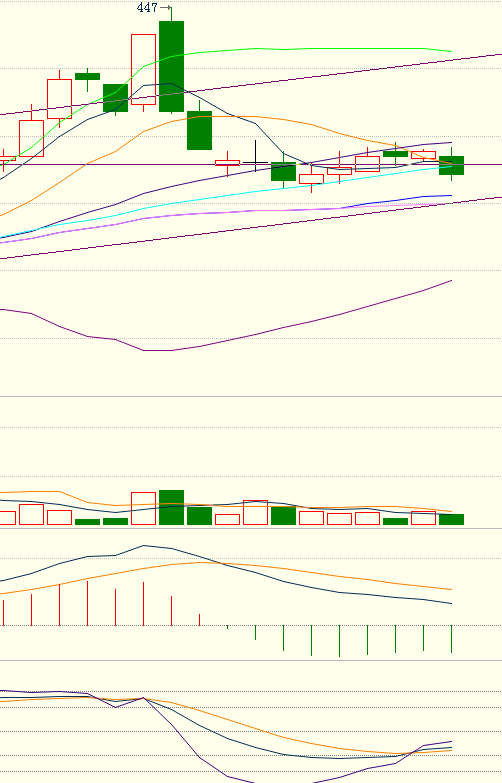Viewport: 502px width, 783px height.
Task: Select the tall red volume bar beside the green peak
Action: point(143,508)
